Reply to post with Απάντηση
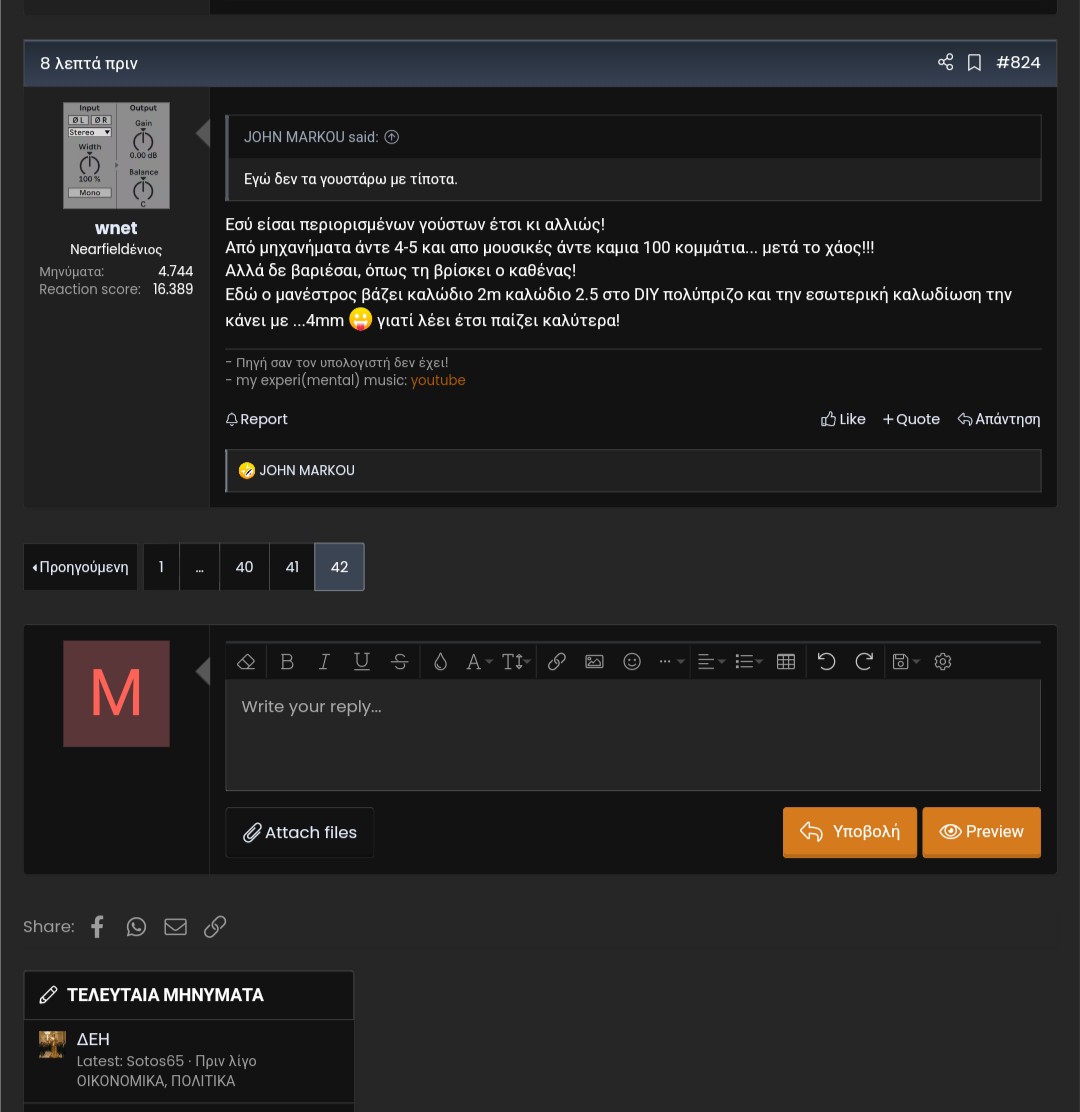Viewport: 1080px width, 1112px height. [999, 419]
